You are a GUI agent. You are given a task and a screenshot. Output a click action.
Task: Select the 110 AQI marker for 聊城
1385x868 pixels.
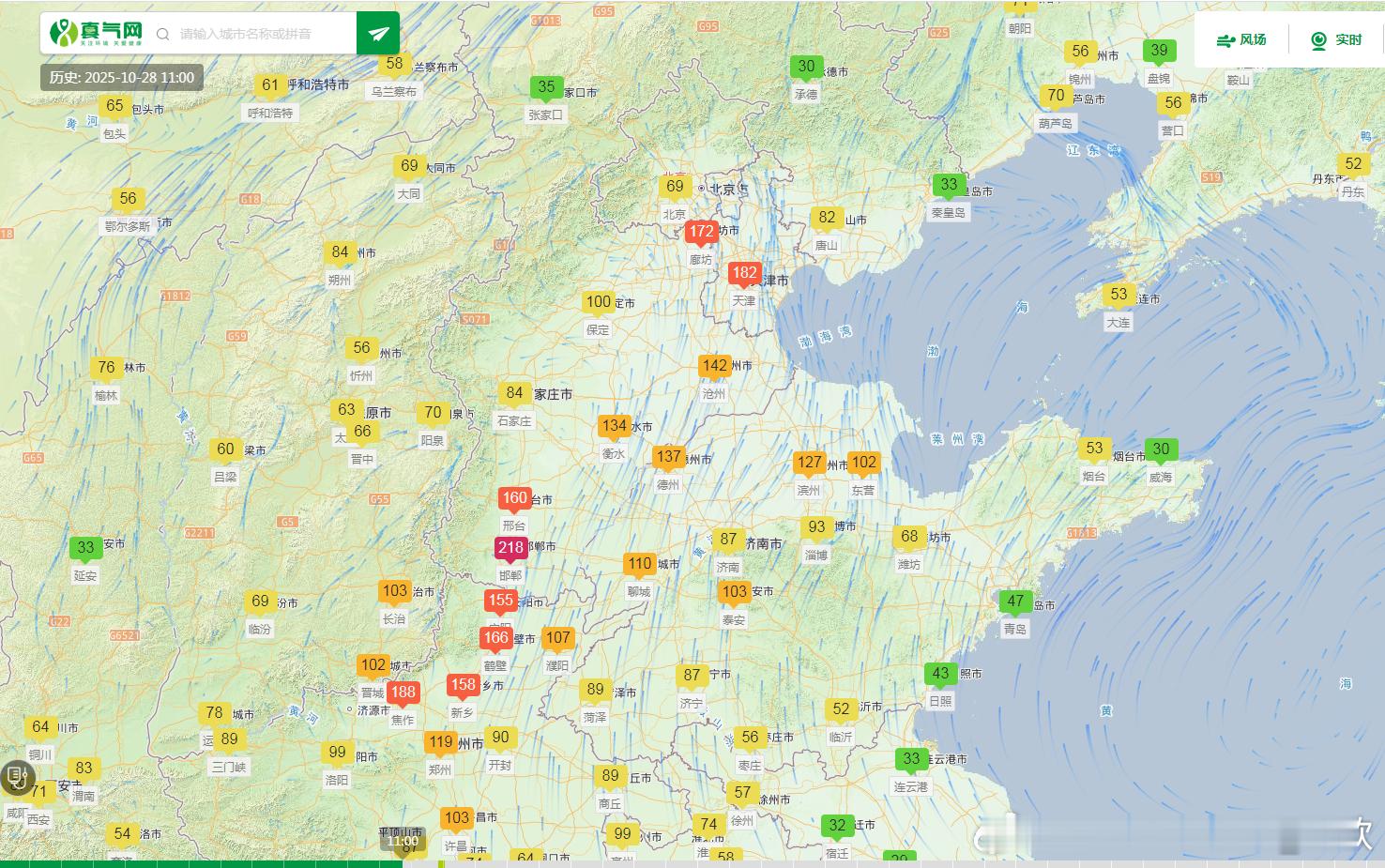pyautogui.click(x=640, y=565)
